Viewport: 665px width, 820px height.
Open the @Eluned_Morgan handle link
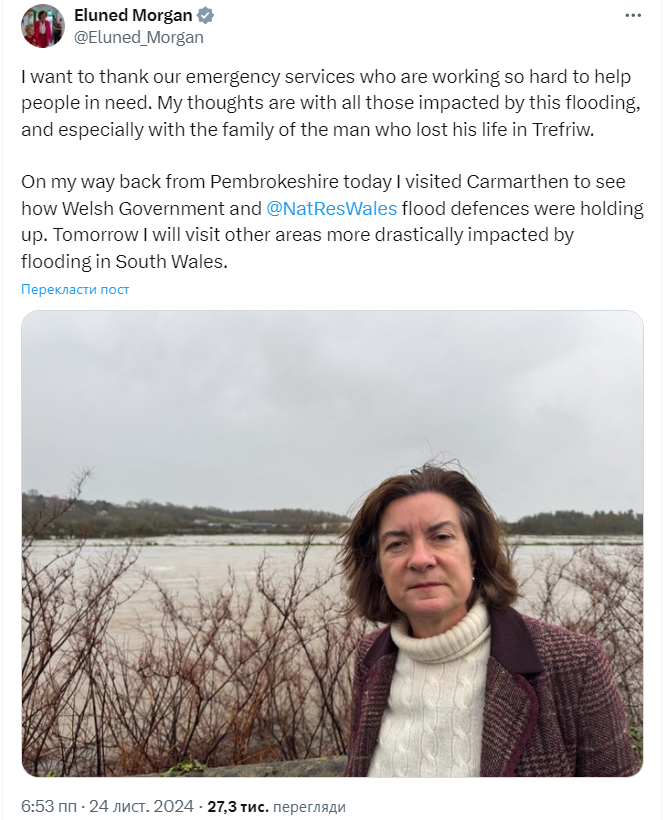[x=138, y=37]
